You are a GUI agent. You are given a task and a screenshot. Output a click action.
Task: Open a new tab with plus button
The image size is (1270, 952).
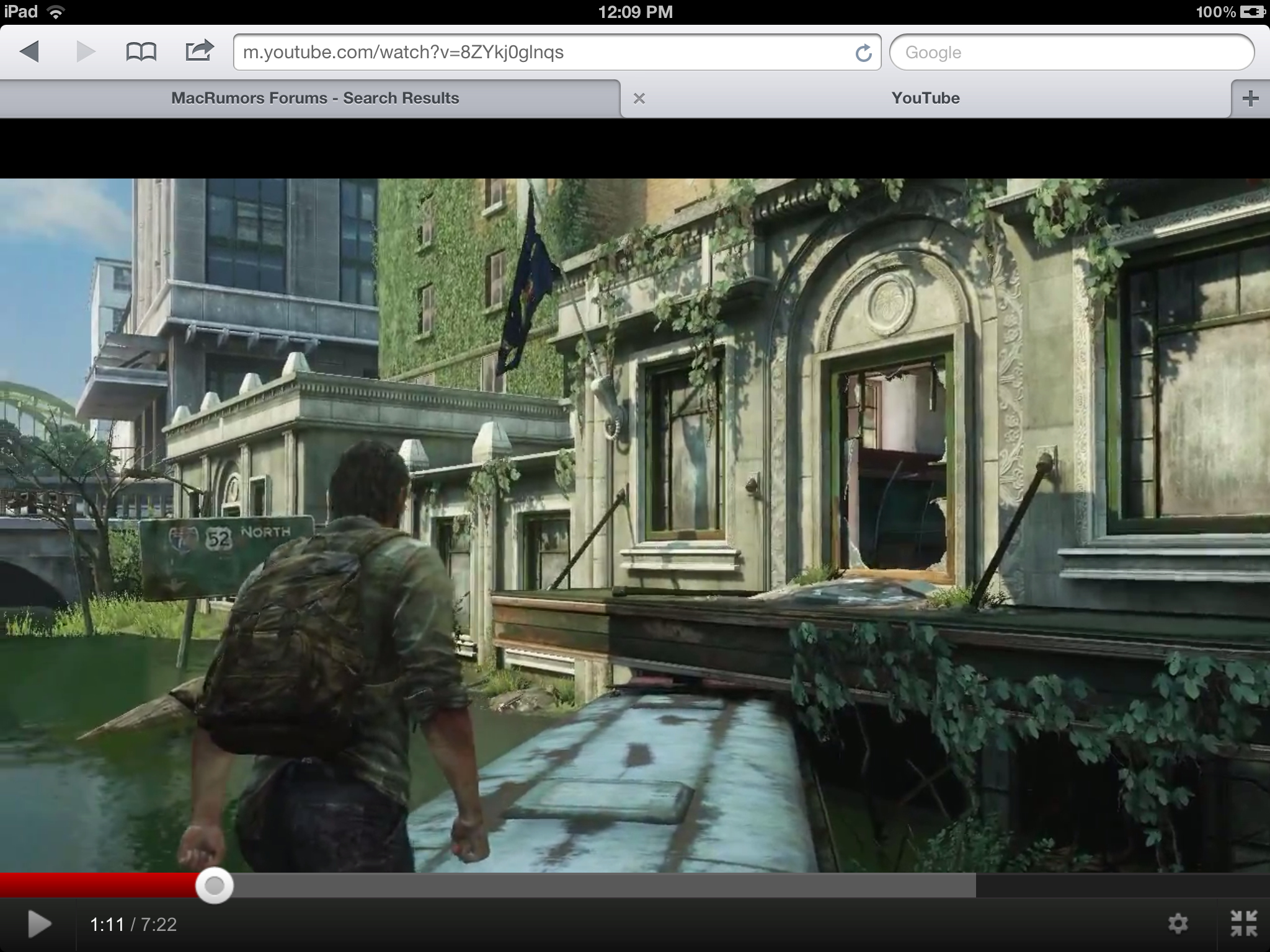tap(1250, 98)
